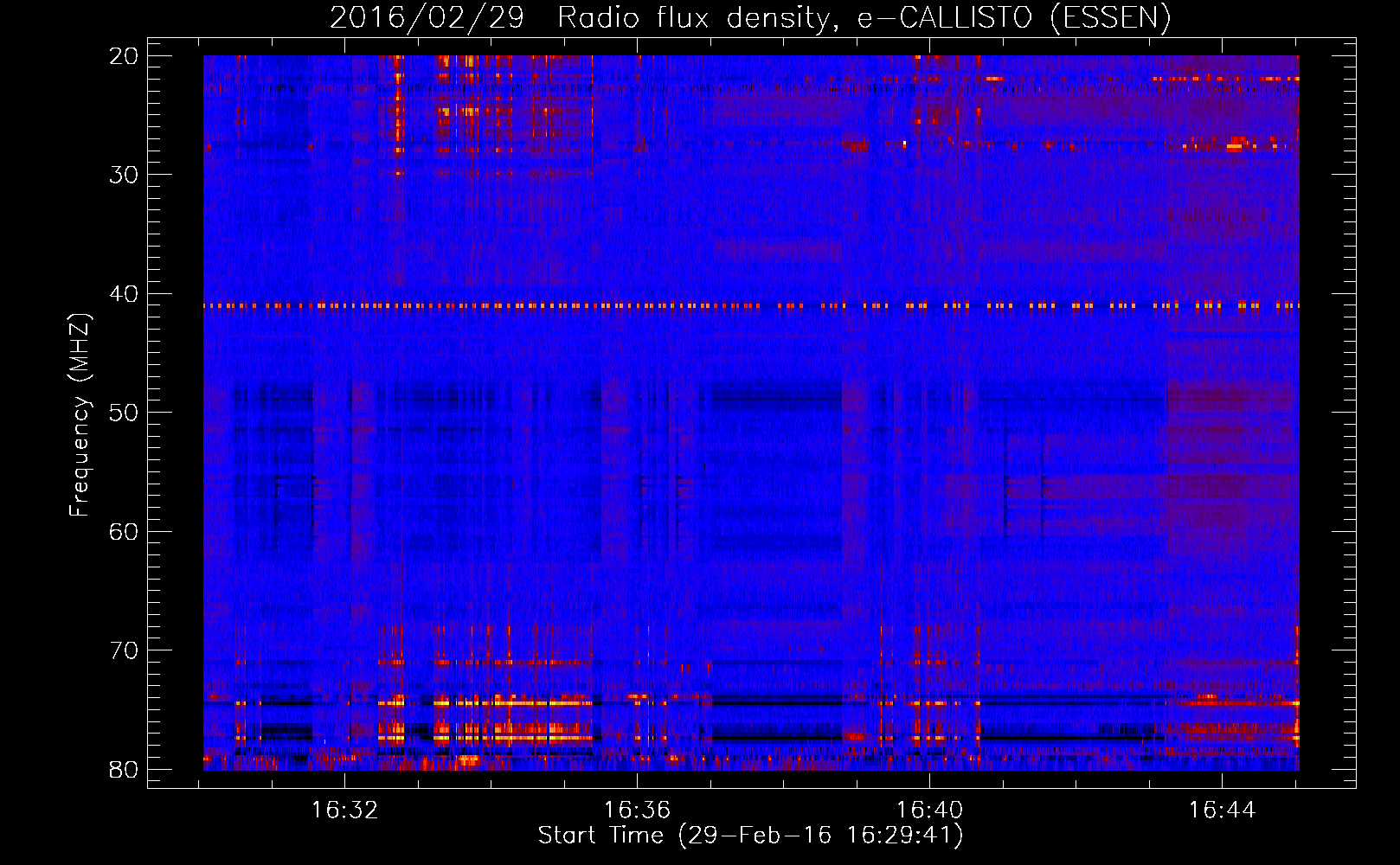The image size is (1400, 865).
Task: Click the Frequency (MHZ) axis label
Action: pos(80,415)
